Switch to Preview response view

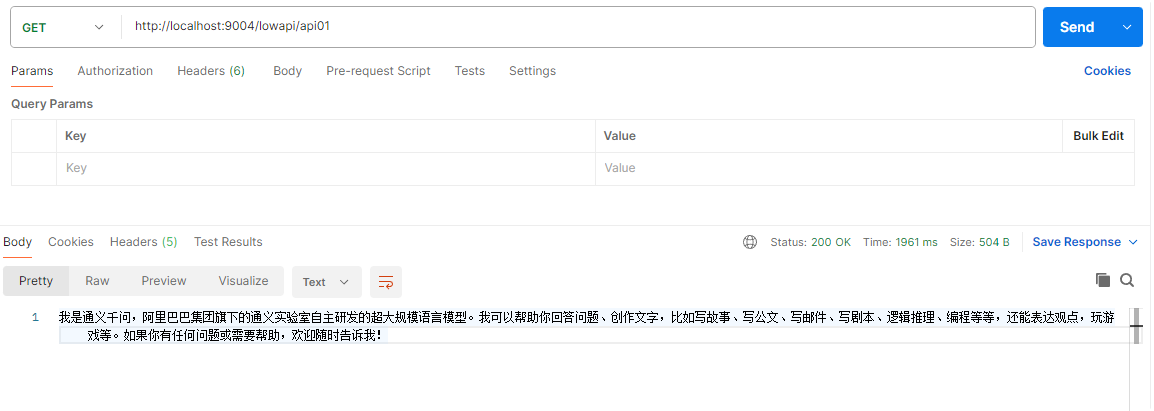[x=164, y=281]
